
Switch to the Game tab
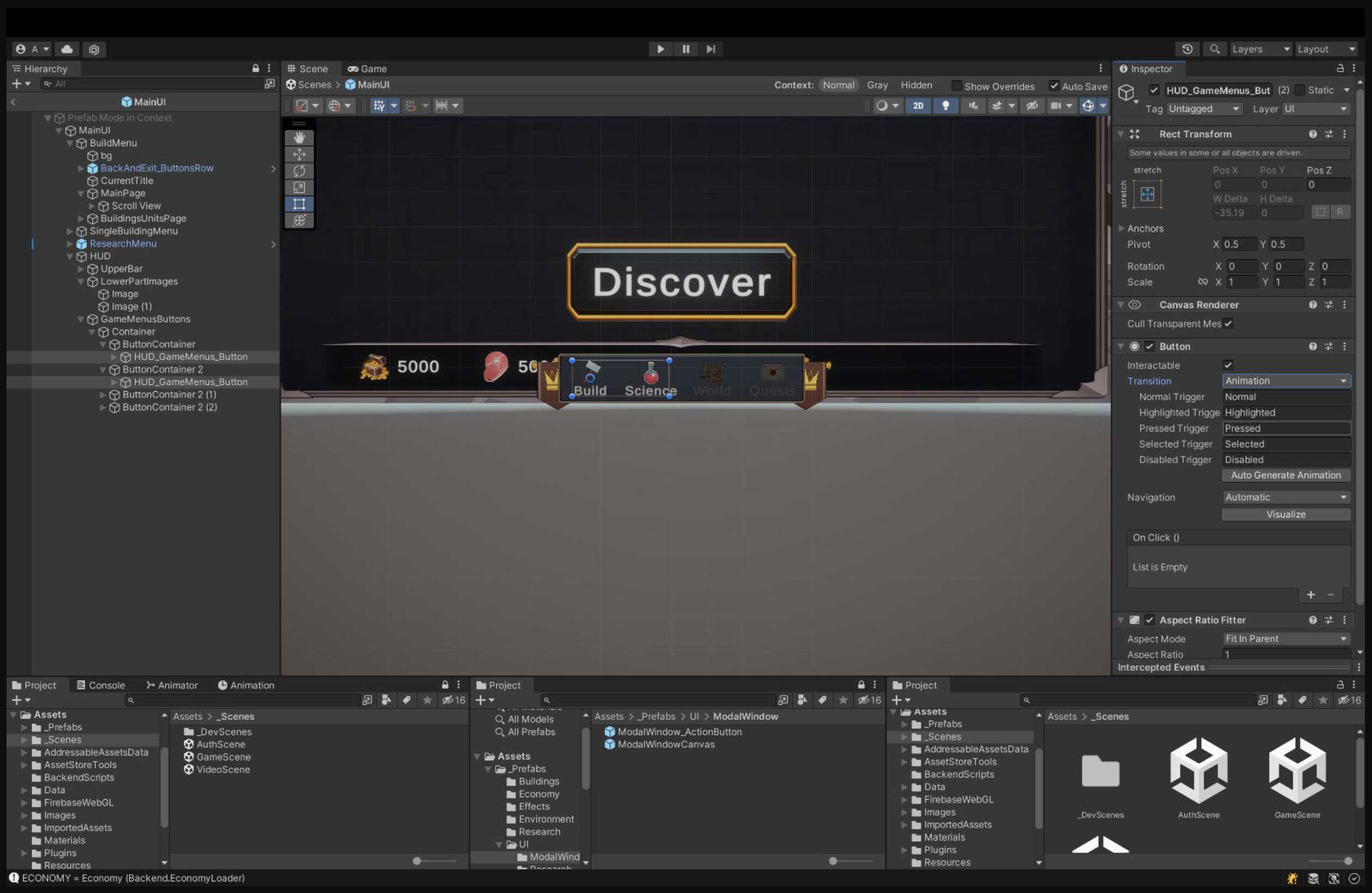click(367, 69)
